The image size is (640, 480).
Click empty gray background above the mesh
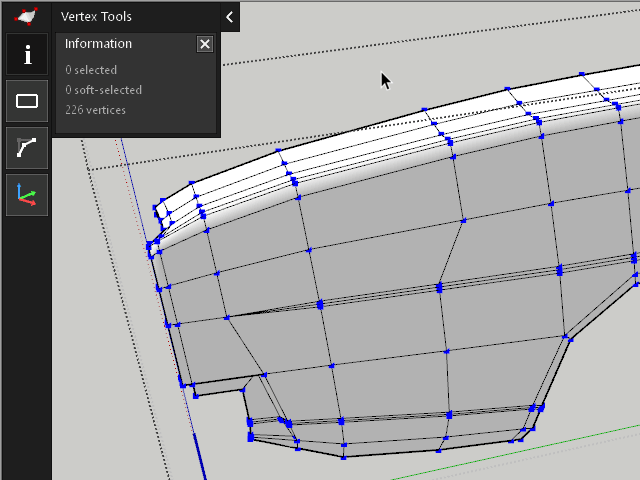click(x=450, y=40)
